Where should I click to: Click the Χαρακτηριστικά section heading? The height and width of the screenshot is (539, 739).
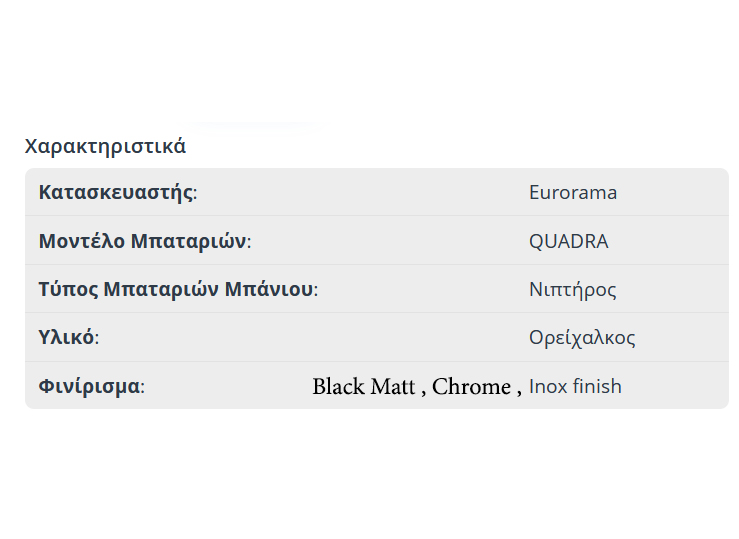point(105,146)
